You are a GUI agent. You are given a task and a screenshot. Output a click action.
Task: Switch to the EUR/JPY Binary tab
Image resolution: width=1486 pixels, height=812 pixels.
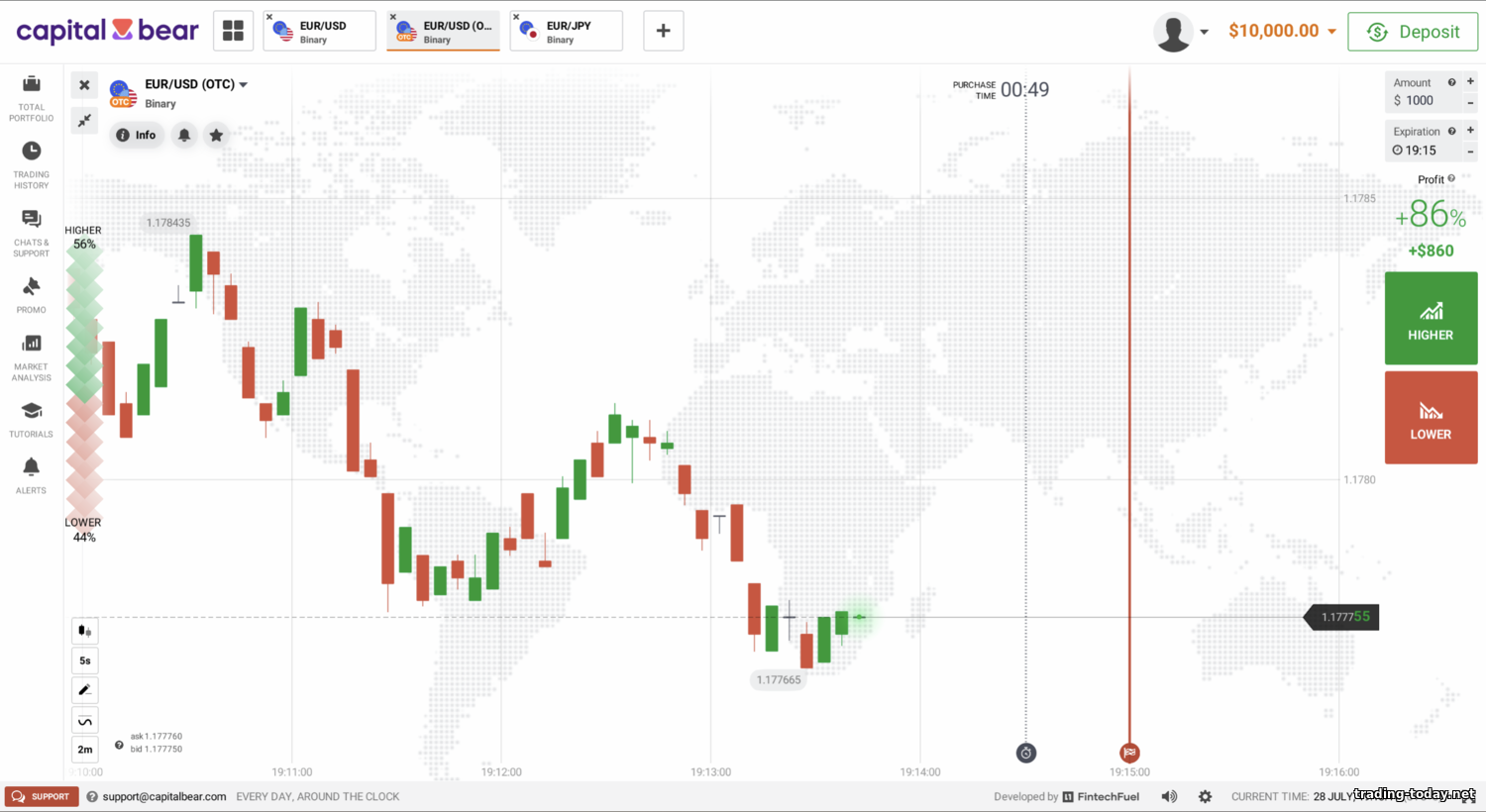coord(568,32)
